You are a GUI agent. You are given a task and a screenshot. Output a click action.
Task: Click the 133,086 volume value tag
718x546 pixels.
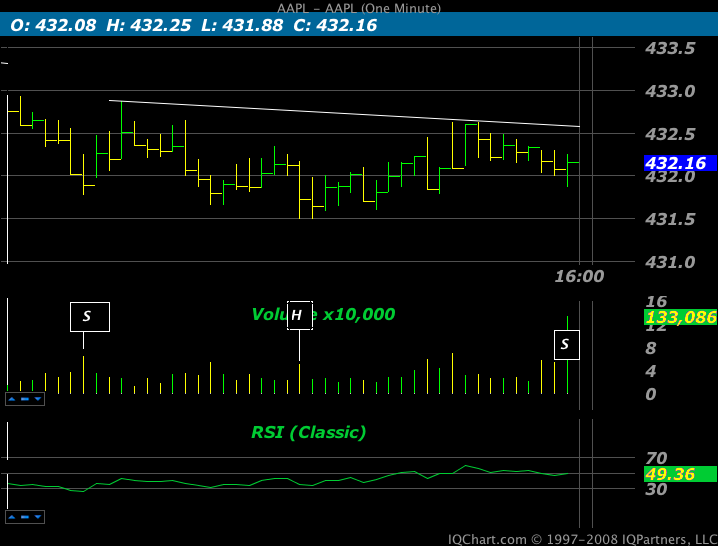pyautogui.click(x=680, y=317)
